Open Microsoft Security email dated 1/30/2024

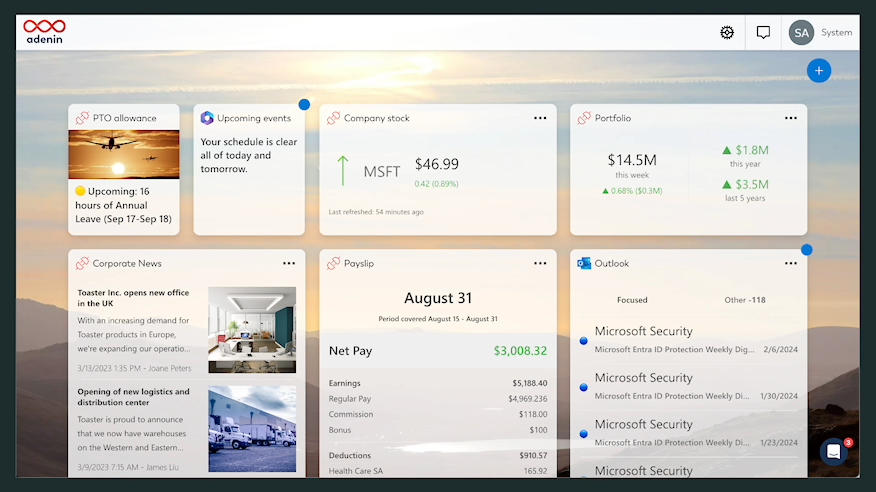[x=691, y=386]
